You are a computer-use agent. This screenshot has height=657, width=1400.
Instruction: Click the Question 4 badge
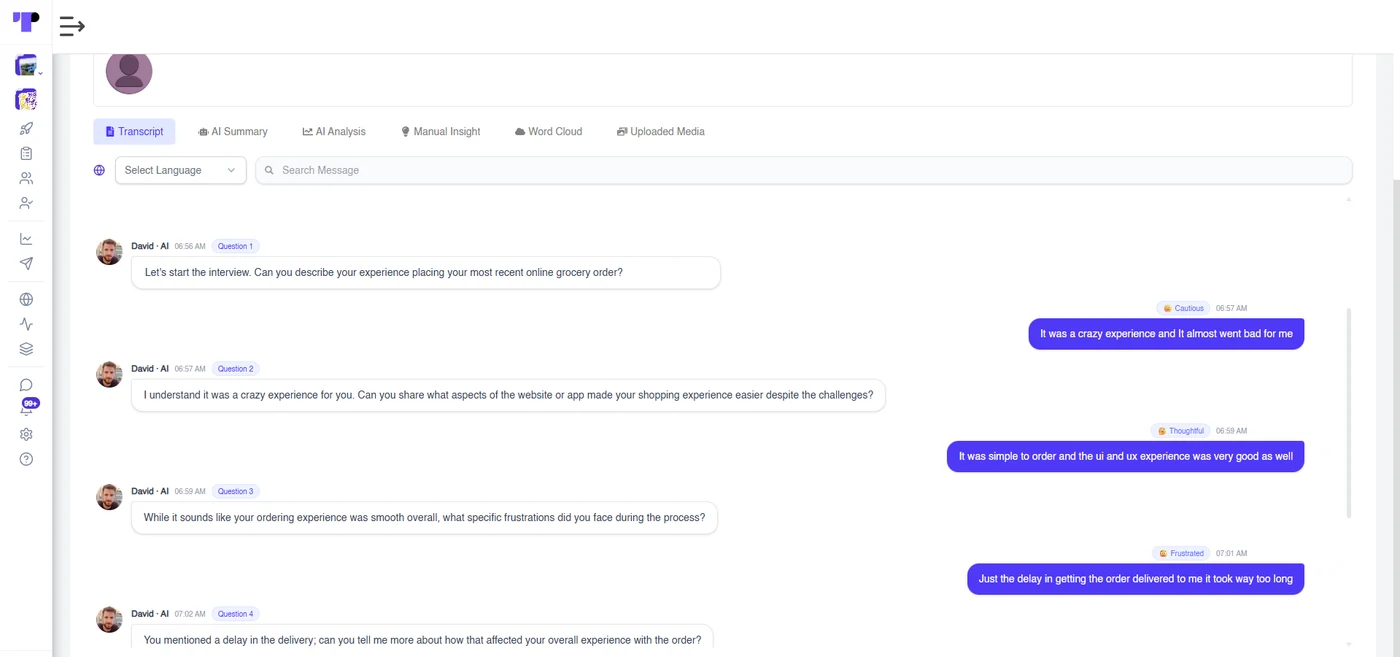(236, 614)
